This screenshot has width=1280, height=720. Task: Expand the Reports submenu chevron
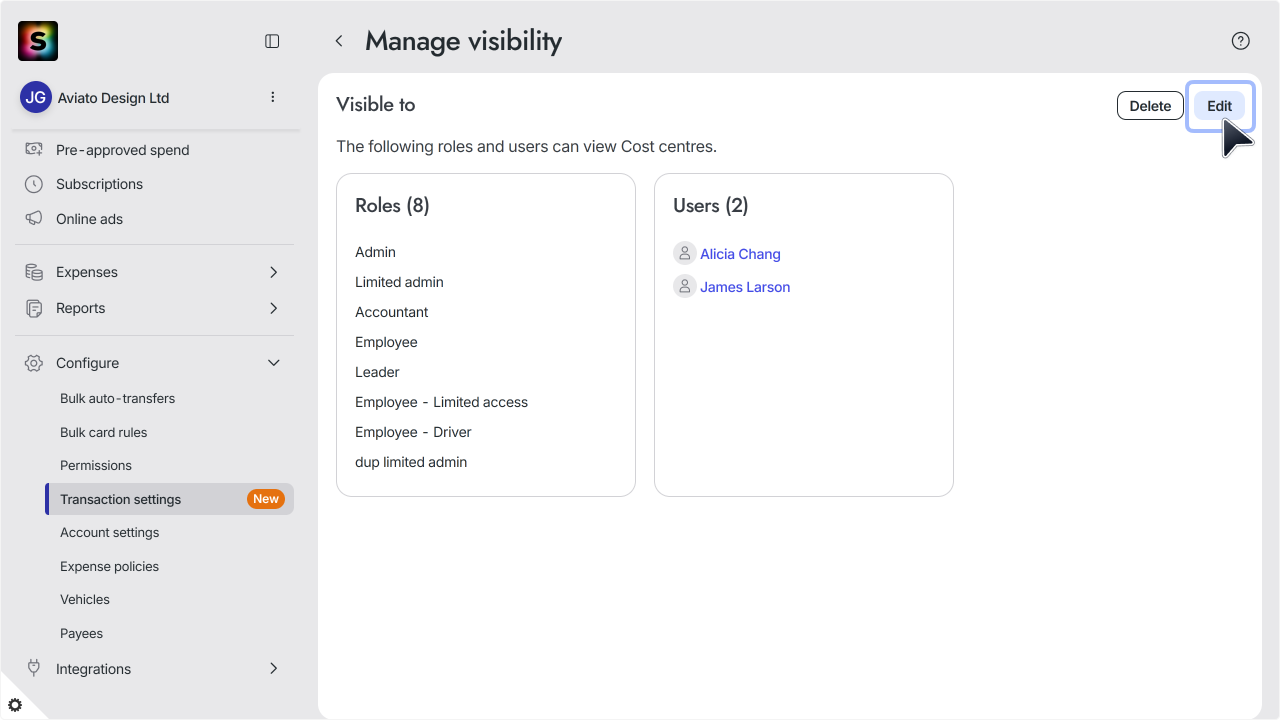[274, 308]
